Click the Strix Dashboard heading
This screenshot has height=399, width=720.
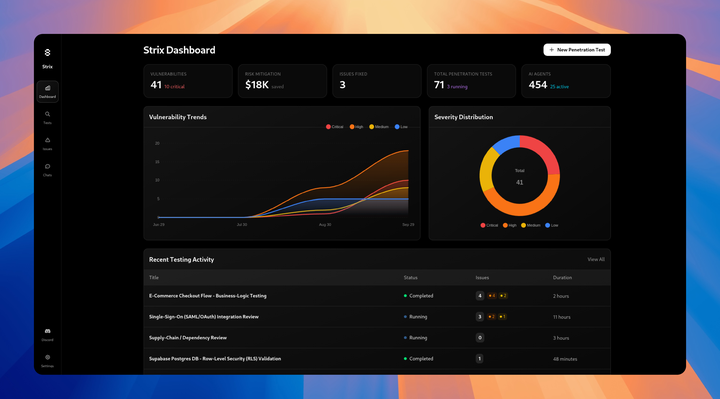(x=179, y=50)
